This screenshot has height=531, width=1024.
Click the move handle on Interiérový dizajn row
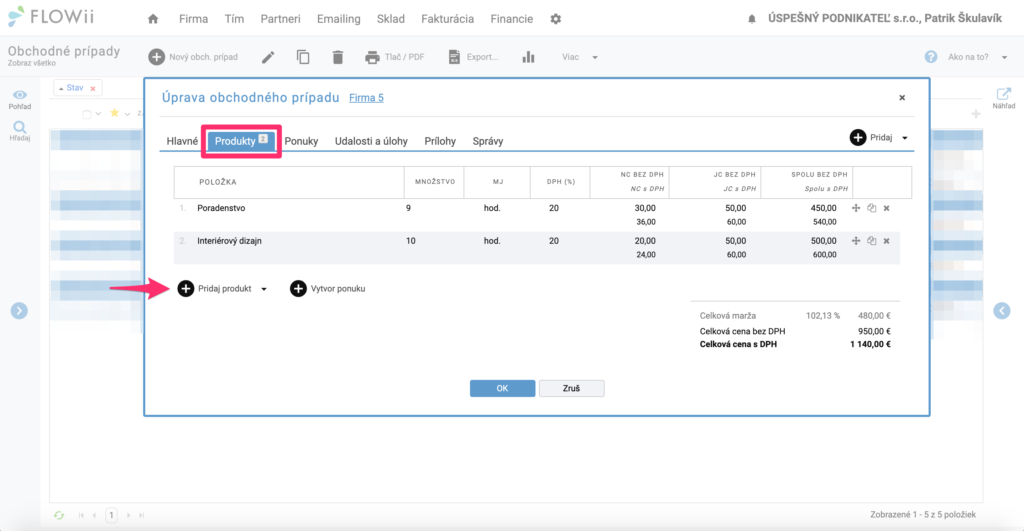(x=856, y=241)
